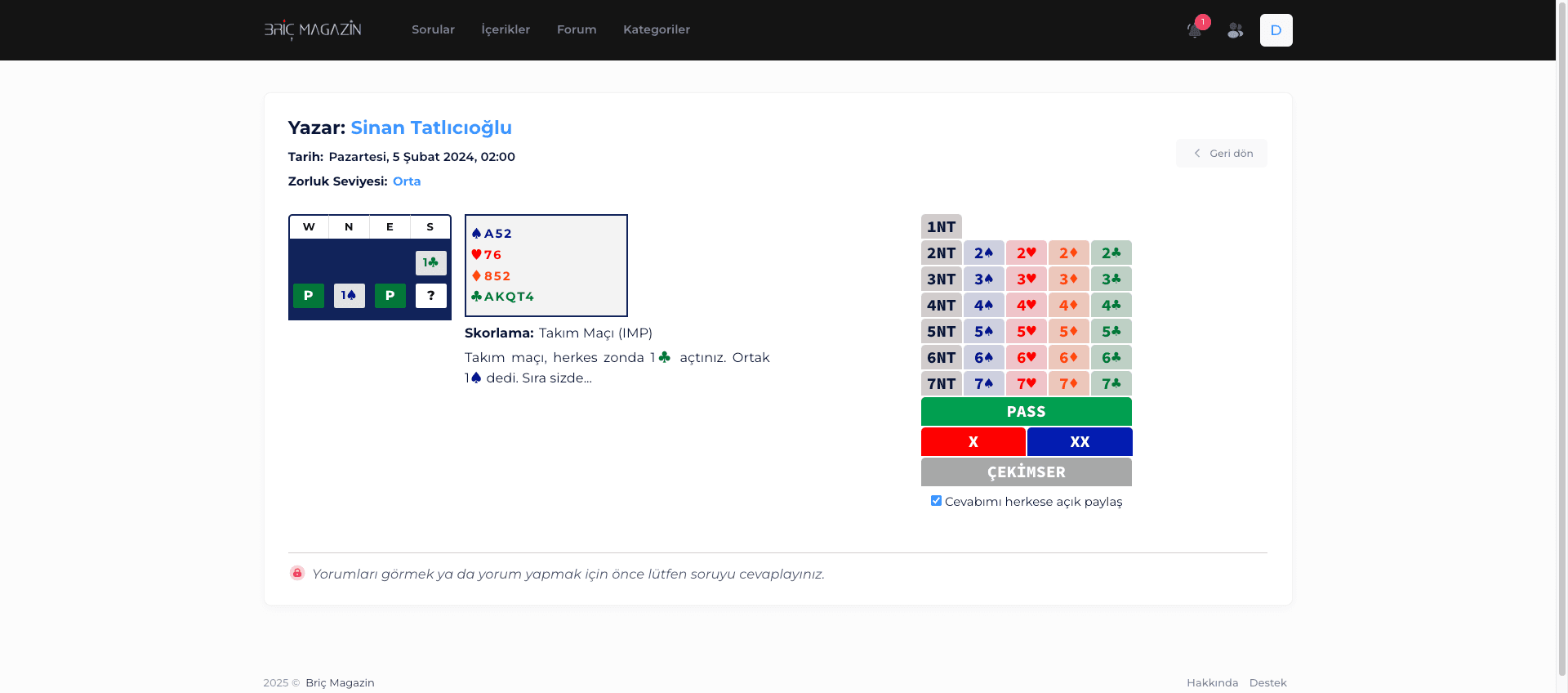
Task: Click the Geri dön button
Action: [x=1222, y=153]
